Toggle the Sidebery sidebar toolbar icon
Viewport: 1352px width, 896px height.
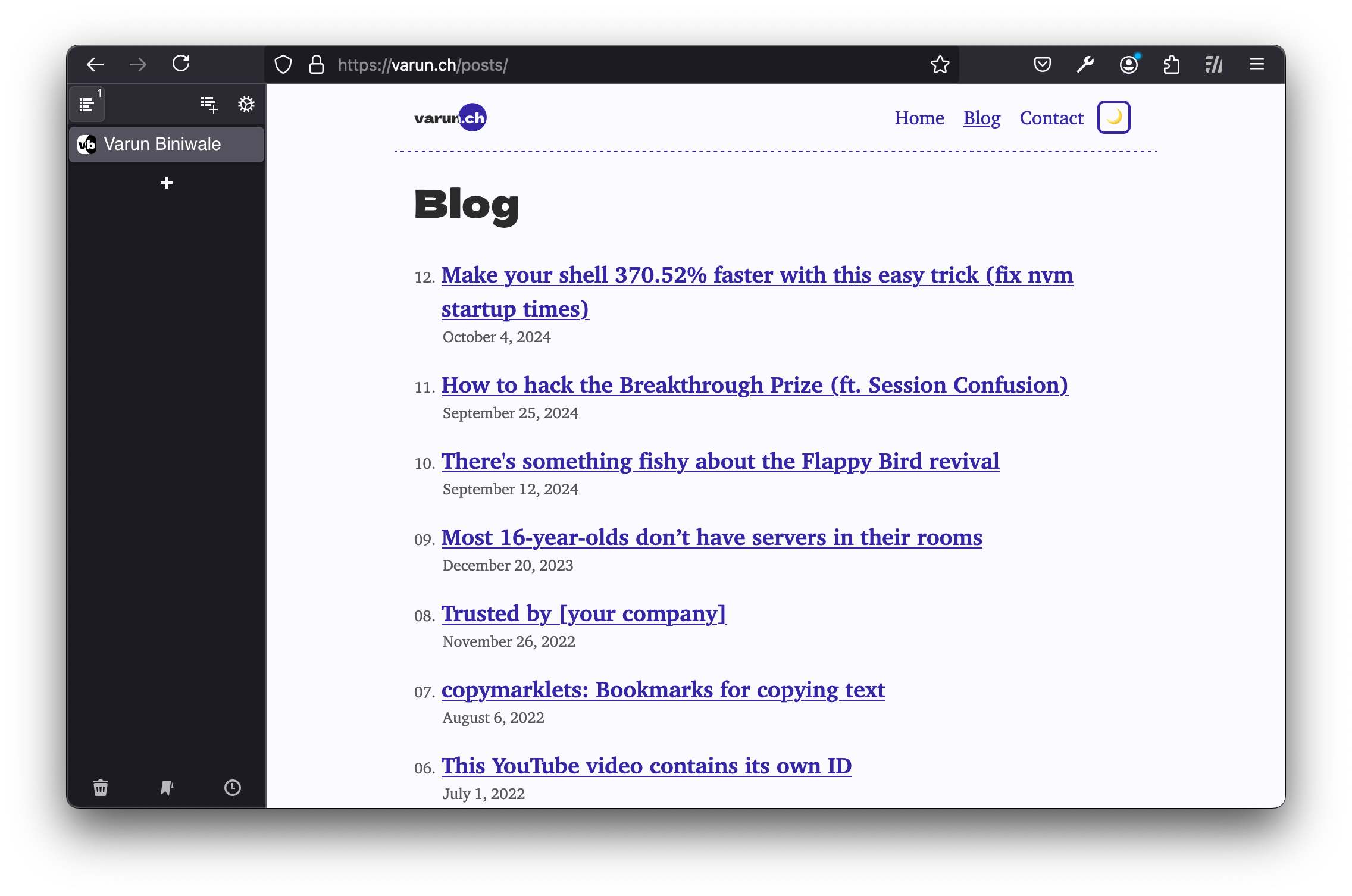click(1214, 64)
